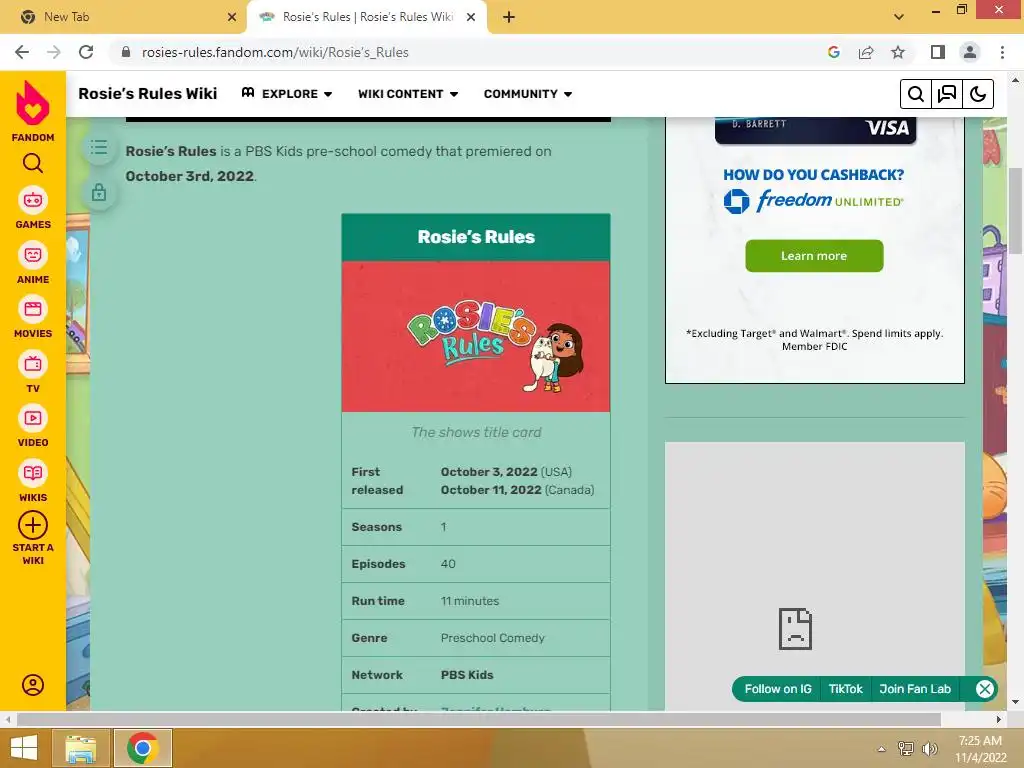Open the Chrome three-dot menu
Viewport: 1024px width, 768px height.
(1002, 52)
